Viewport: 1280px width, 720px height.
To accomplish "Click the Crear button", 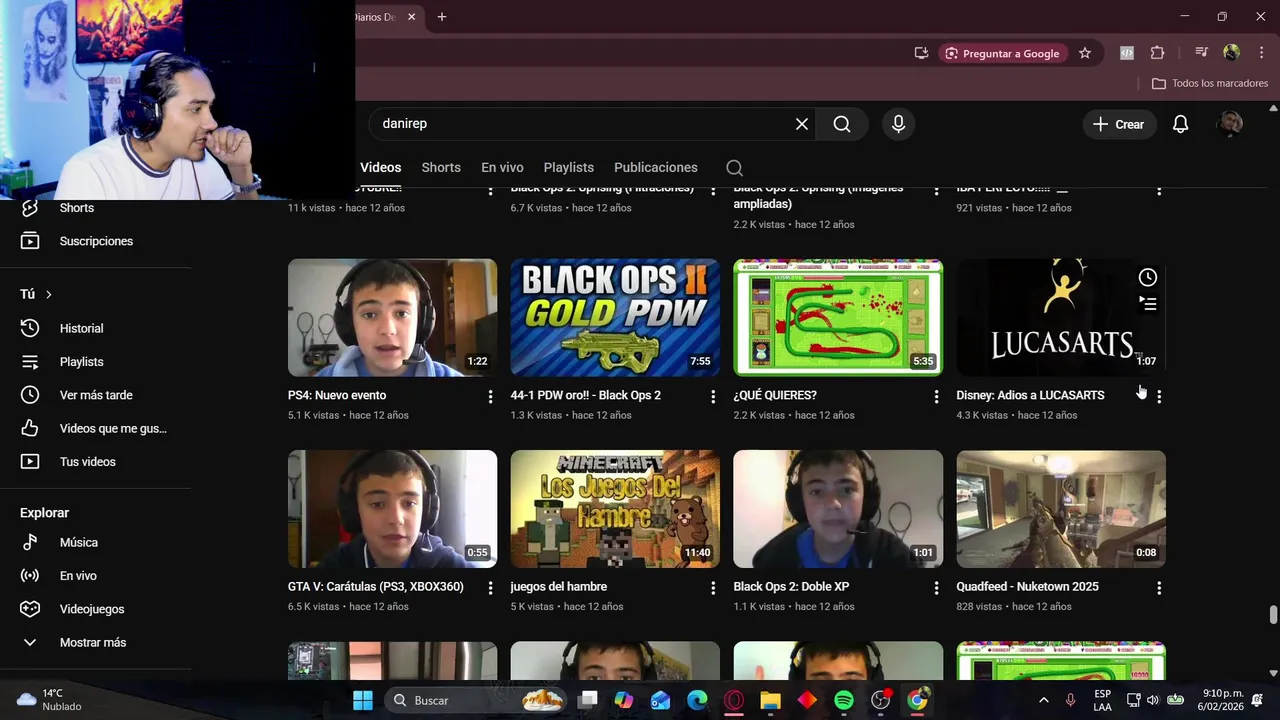I will 1118,124.
